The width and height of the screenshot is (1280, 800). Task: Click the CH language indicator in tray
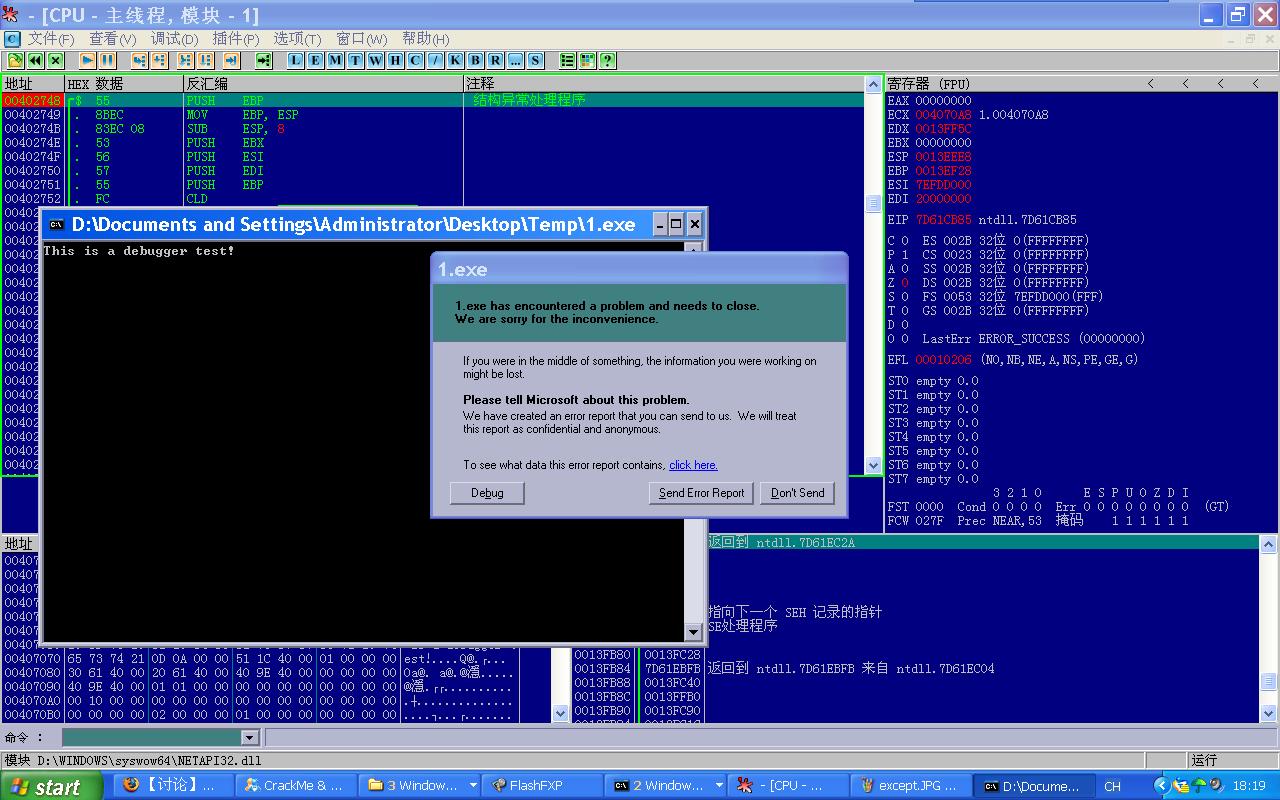(x=1113, y=786)
